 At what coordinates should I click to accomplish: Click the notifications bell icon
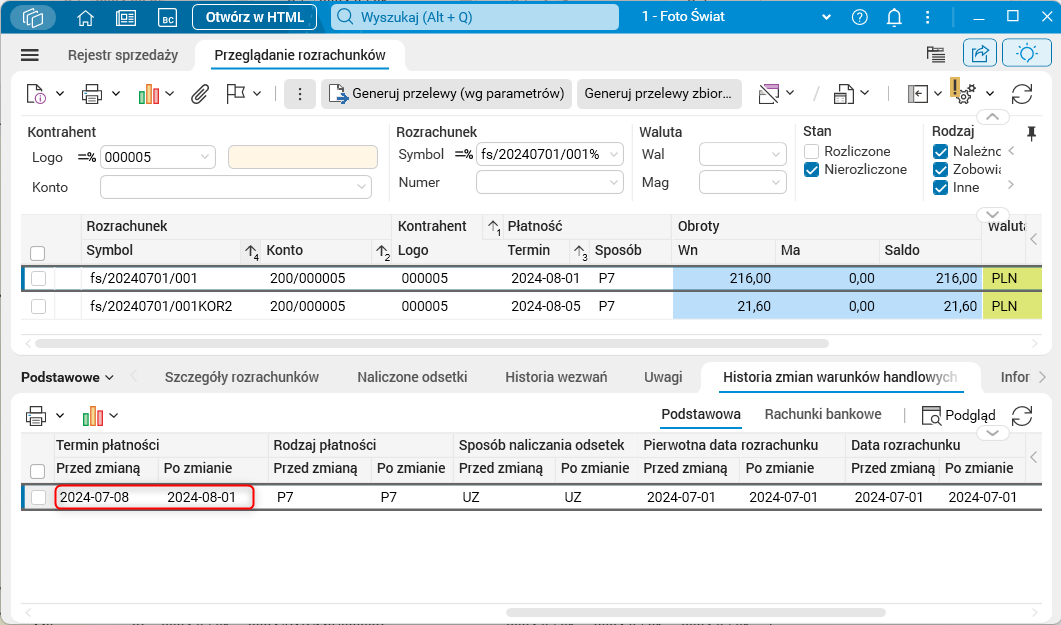(894, 17)
